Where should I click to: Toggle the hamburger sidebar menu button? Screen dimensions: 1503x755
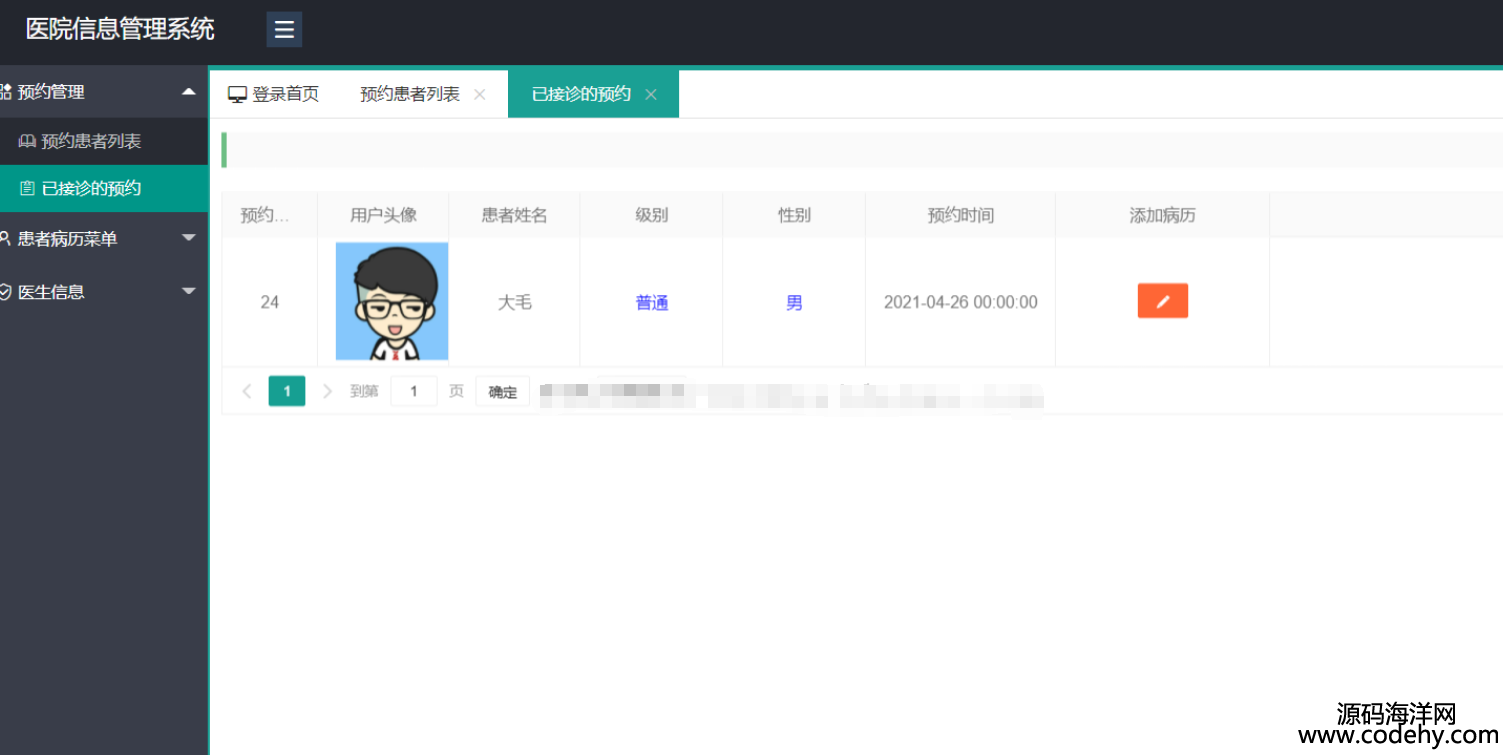pyautogui.click(x=284, y=29)
